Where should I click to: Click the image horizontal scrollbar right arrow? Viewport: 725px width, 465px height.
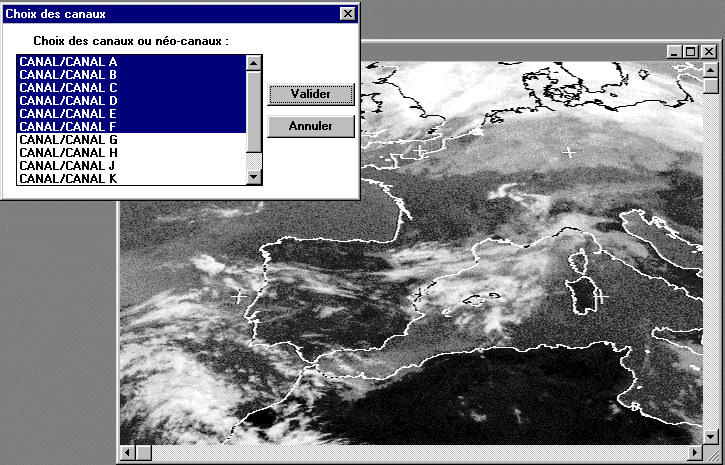(x=693, y=454)
